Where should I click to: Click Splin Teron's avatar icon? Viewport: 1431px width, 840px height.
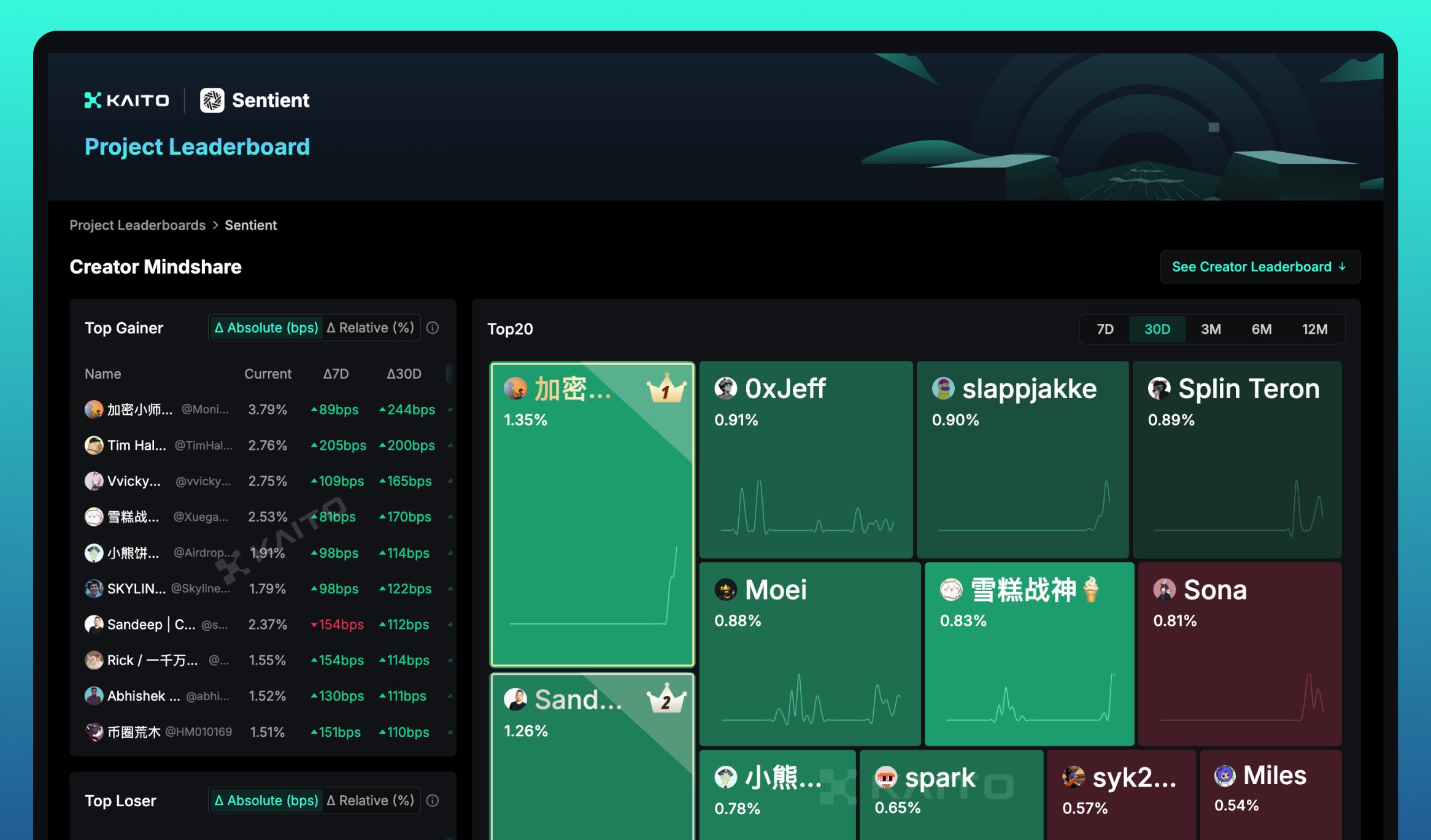[x=1159, y=388]
